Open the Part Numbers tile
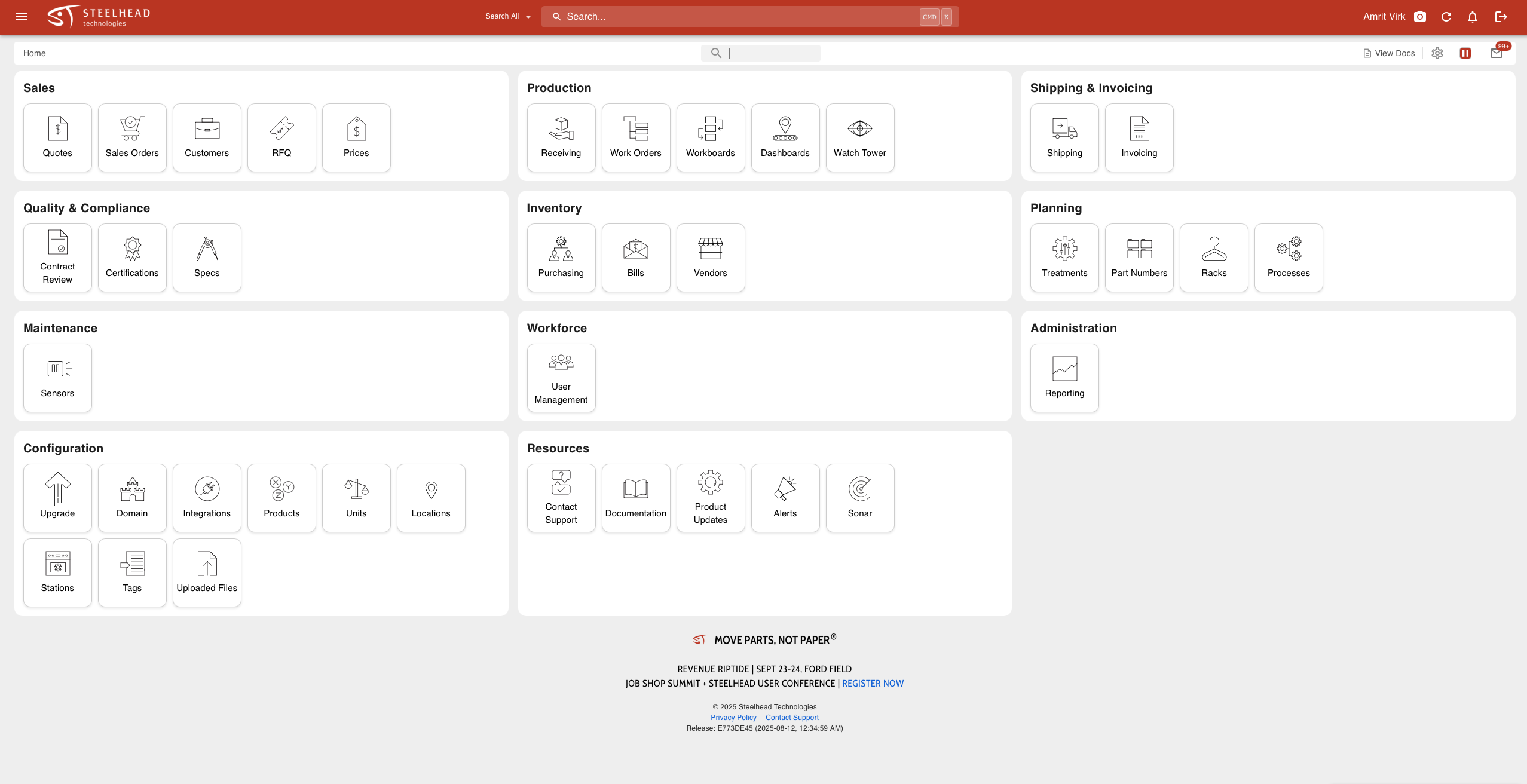1527x784 pixels. coord(1139,258)
